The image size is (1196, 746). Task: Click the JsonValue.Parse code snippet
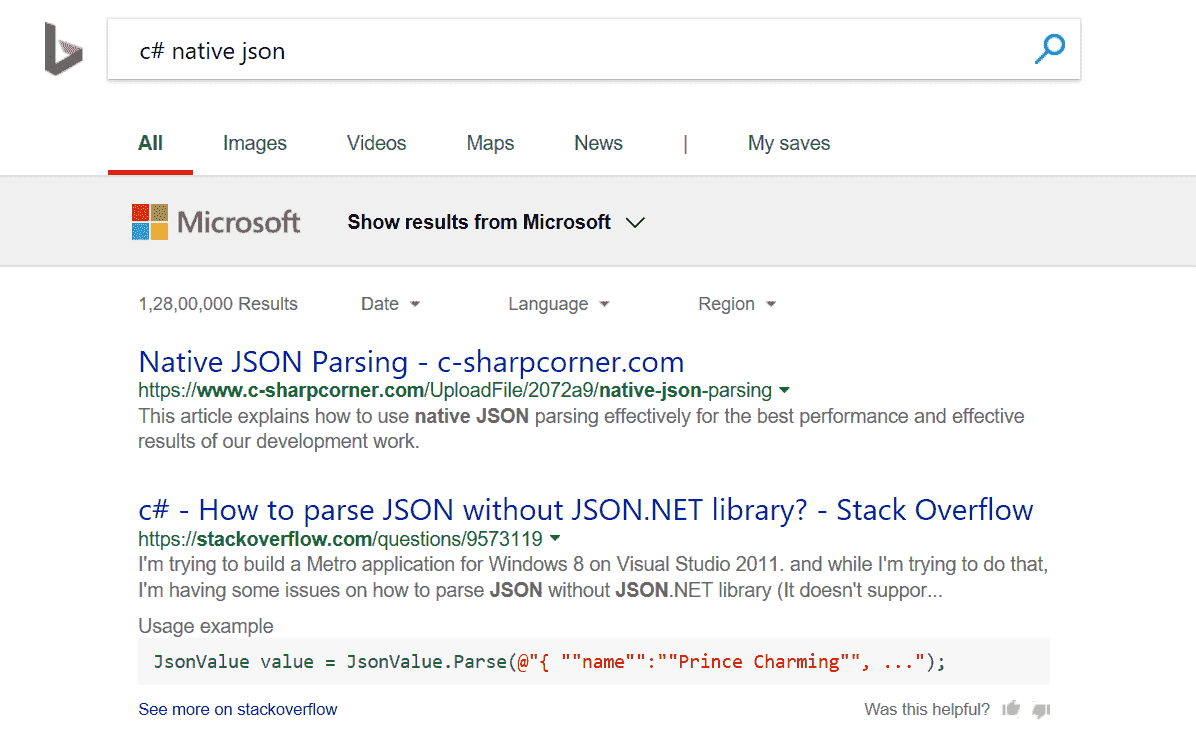point(594,661)
